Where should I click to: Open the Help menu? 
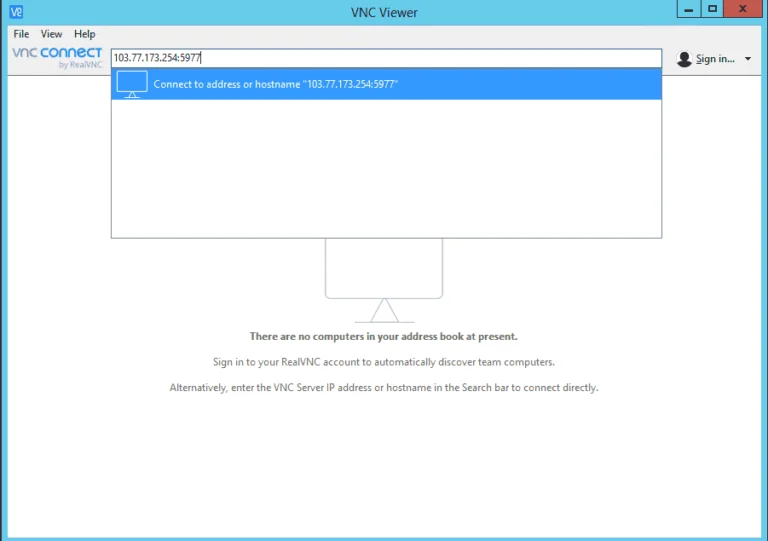[x=85, y=34]
